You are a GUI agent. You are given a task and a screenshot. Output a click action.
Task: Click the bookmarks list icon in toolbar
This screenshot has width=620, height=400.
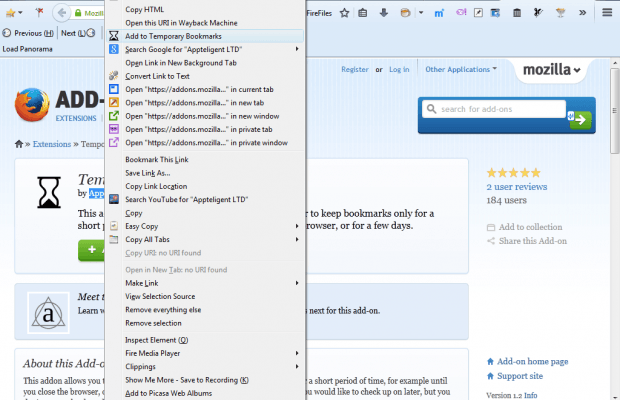click(363, 13)
